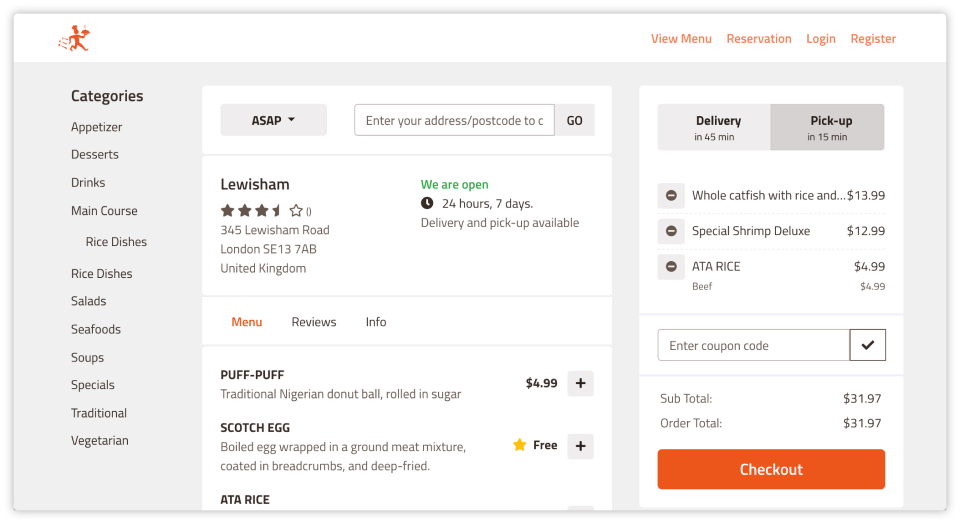Remove ATA RICE item from cart
The width and height of the screenshot is (960, 524).
pyautogui.click(x=671, y=266)
